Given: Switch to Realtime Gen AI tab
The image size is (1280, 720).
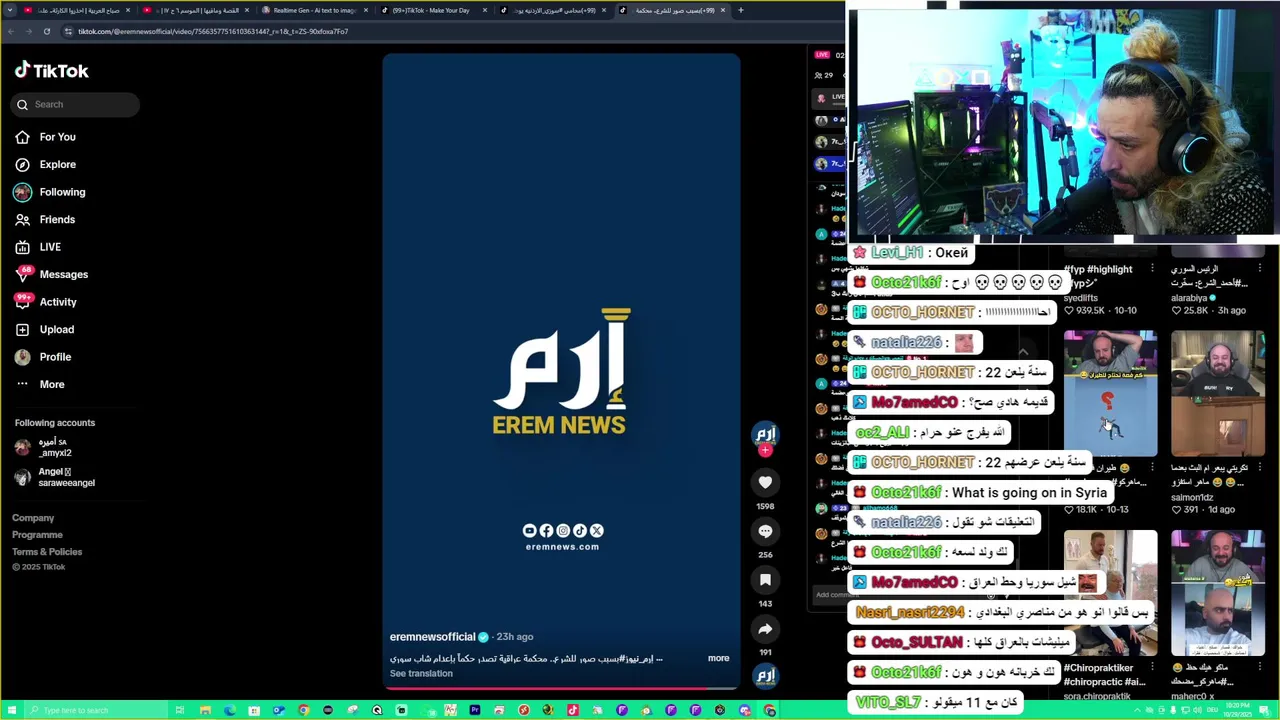Looking at the screenshot, I should (x=315, y=10).
